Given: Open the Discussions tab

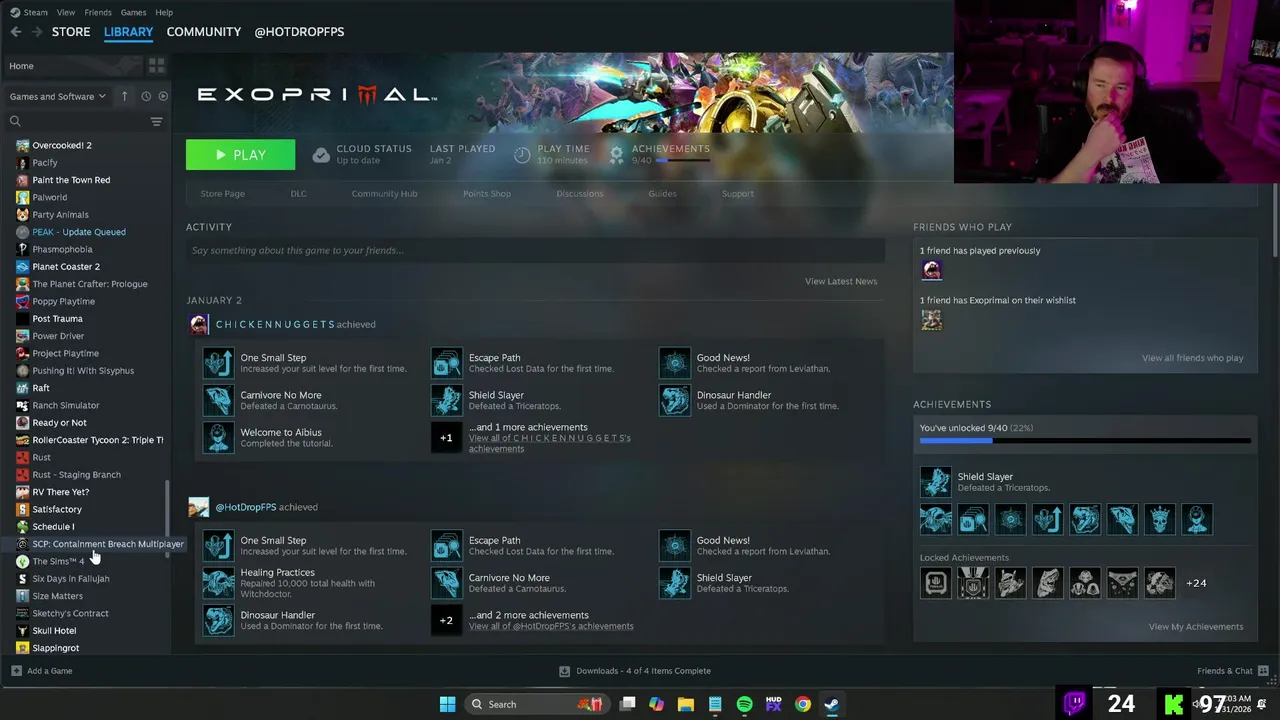Looking at the screenshot, I should click(580, 194).
